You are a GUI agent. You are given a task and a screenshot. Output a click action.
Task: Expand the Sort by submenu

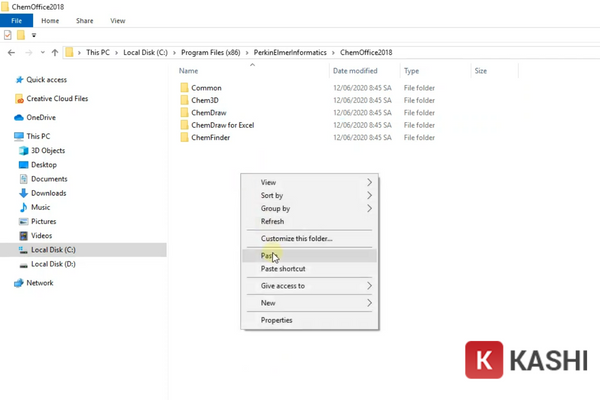pyautogui.click(x=369, y=195)
